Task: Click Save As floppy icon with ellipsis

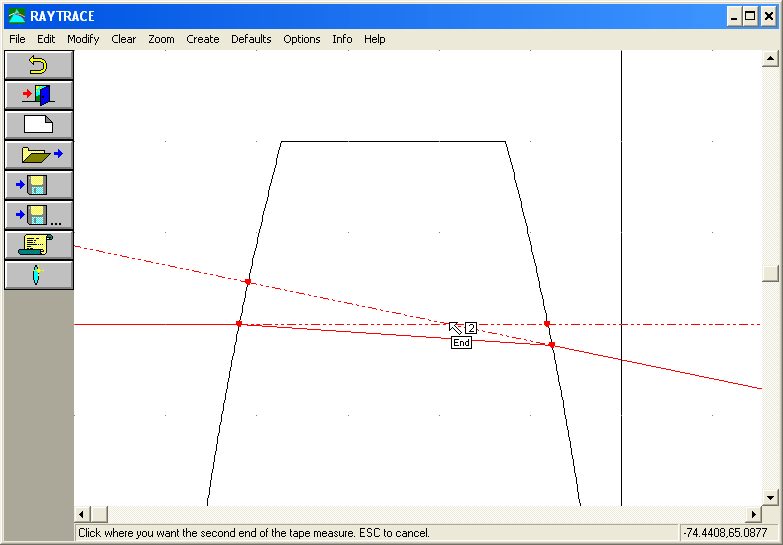Action: (x=38, y=215)
